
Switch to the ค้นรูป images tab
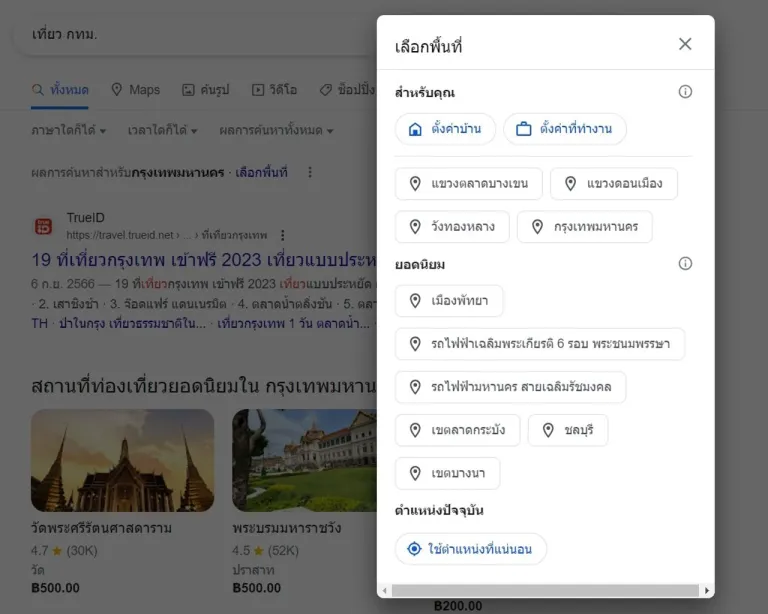[x=206, y=90]
